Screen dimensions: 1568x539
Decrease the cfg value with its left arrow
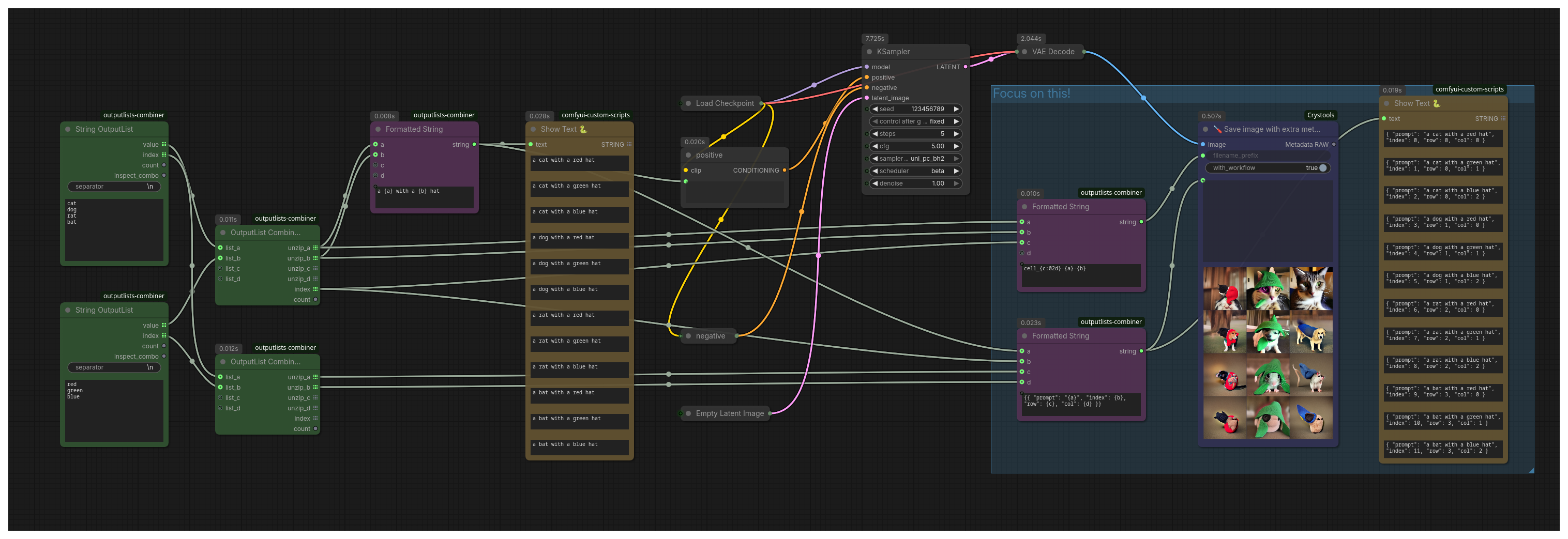pos(875,147)
